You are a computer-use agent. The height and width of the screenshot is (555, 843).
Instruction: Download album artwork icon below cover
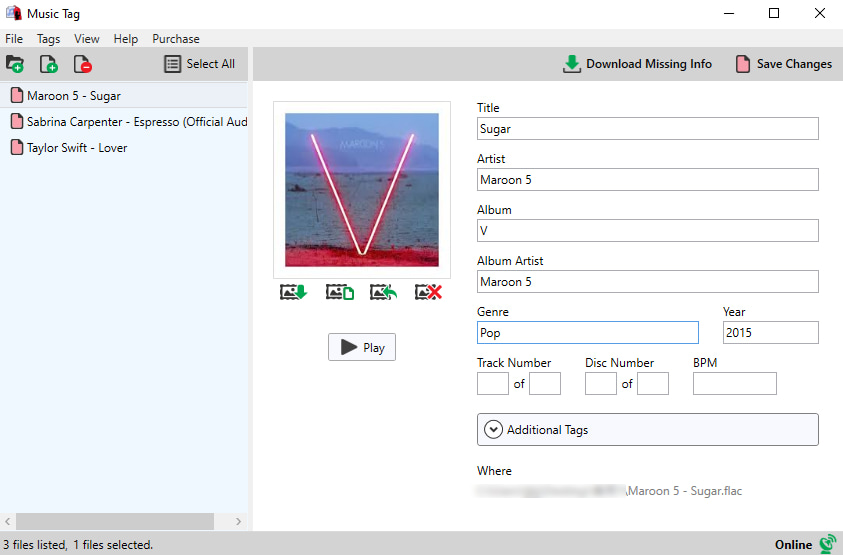click(294, 292)
